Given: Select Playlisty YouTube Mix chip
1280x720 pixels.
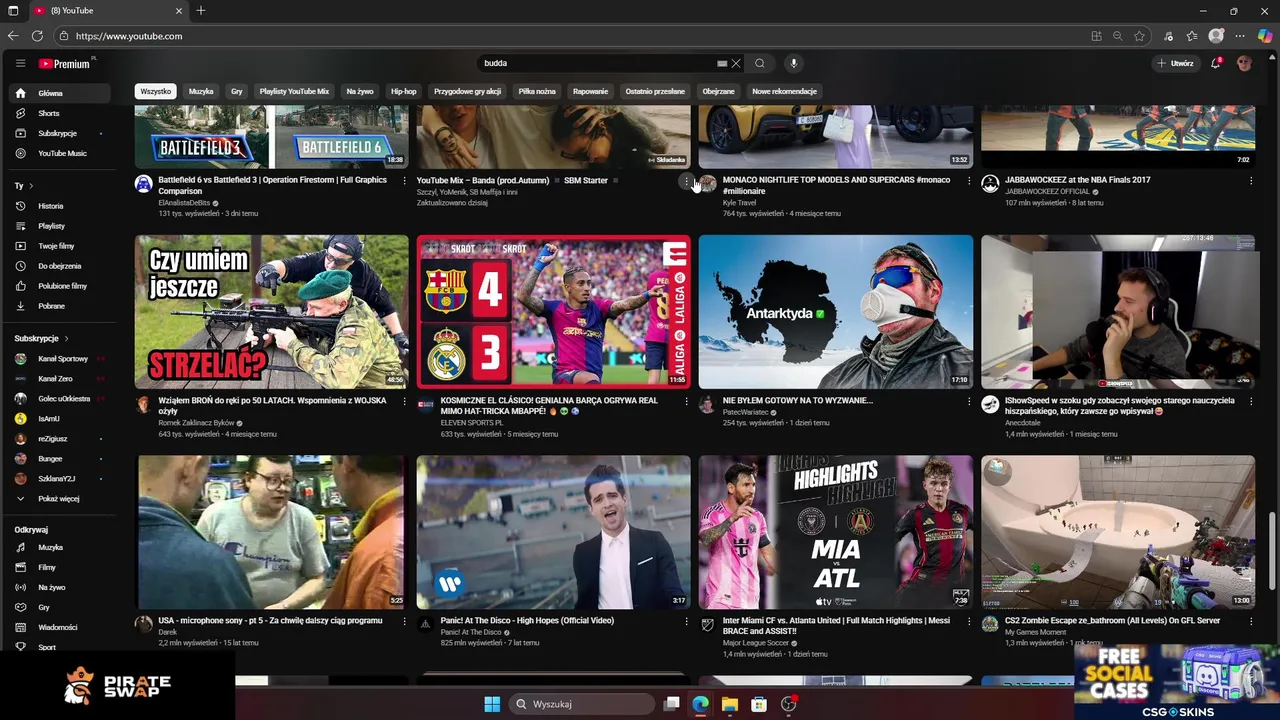Looking at the screenshot, I should pyautogui.click(x=294, y=91).
